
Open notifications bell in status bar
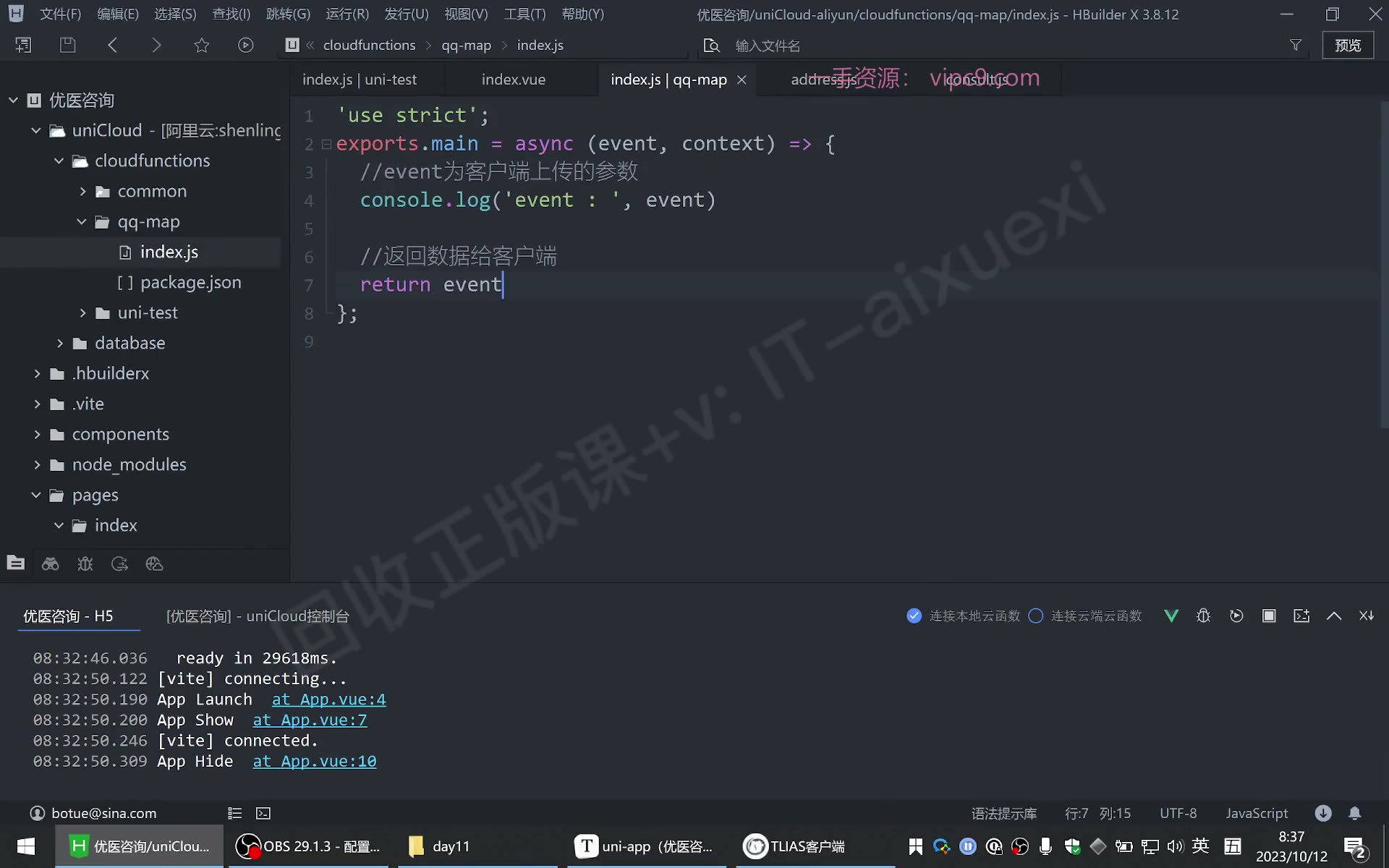[1355, 813]
